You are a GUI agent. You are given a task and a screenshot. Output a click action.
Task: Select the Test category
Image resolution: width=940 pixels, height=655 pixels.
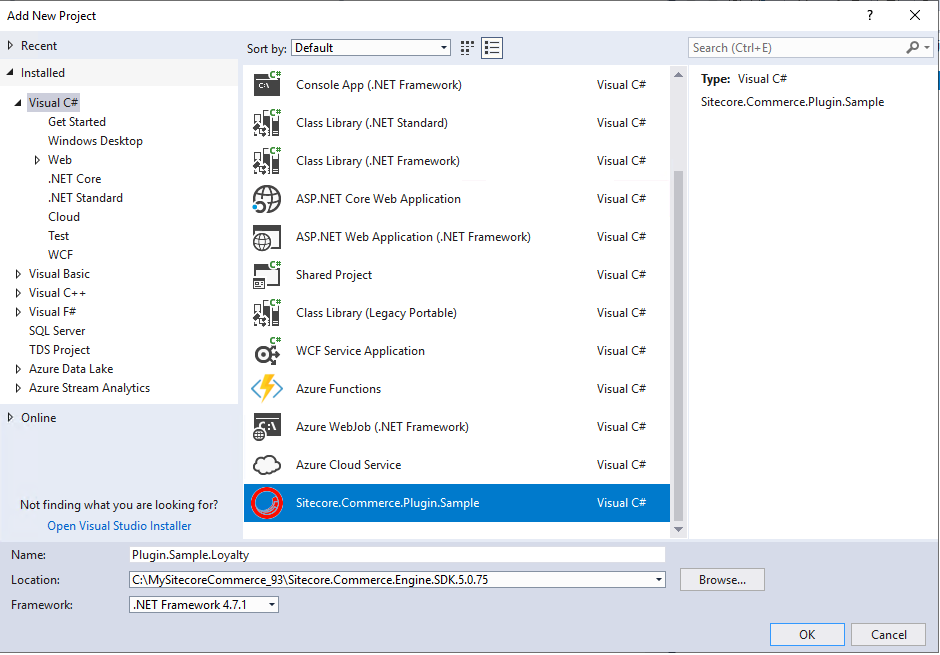pos(58,236)
